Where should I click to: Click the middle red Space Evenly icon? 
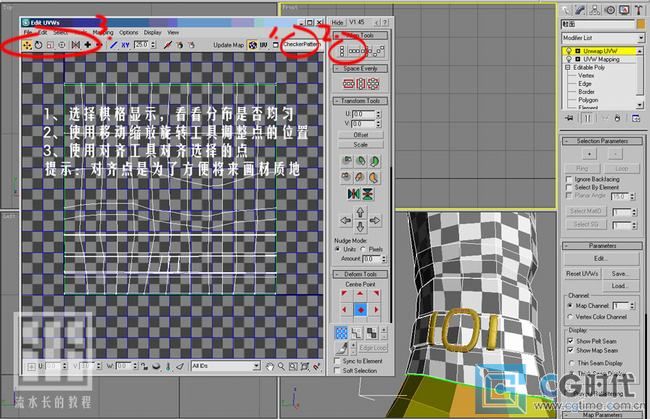point(361,84)
